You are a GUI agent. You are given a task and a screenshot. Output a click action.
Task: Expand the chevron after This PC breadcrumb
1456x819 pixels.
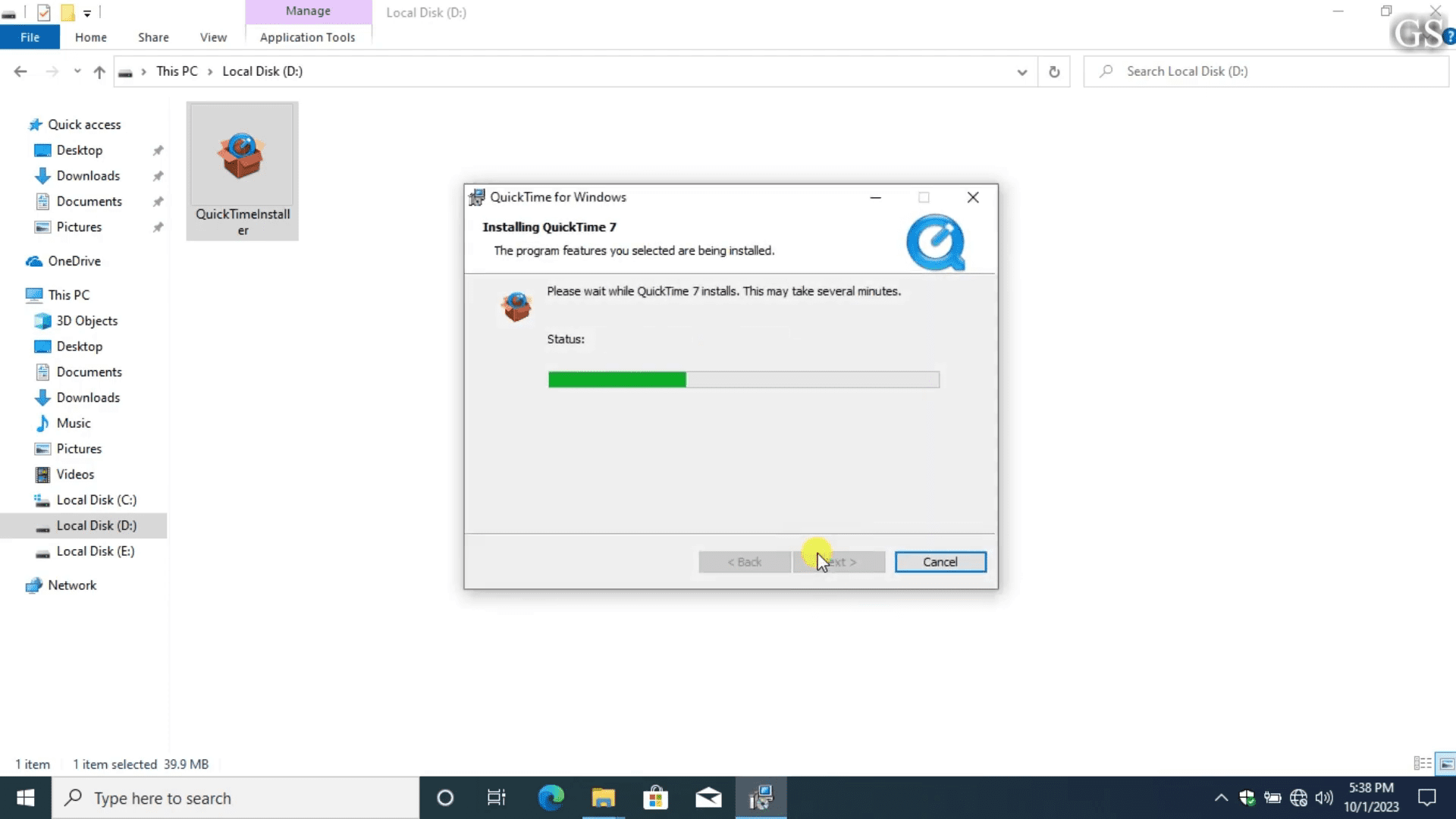click(x=210, y=71)
